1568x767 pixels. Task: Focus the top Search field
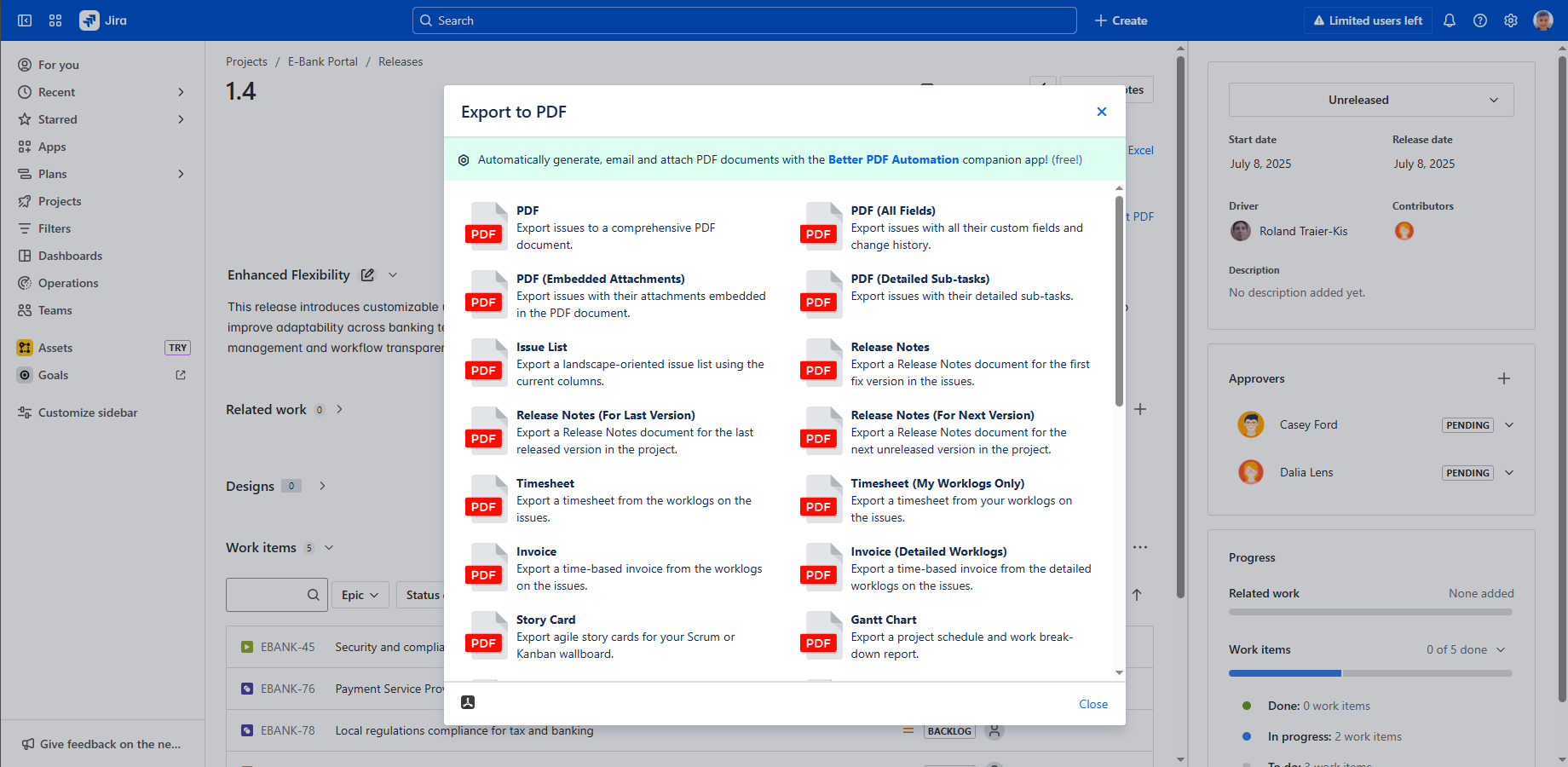[x=745, y=20]
